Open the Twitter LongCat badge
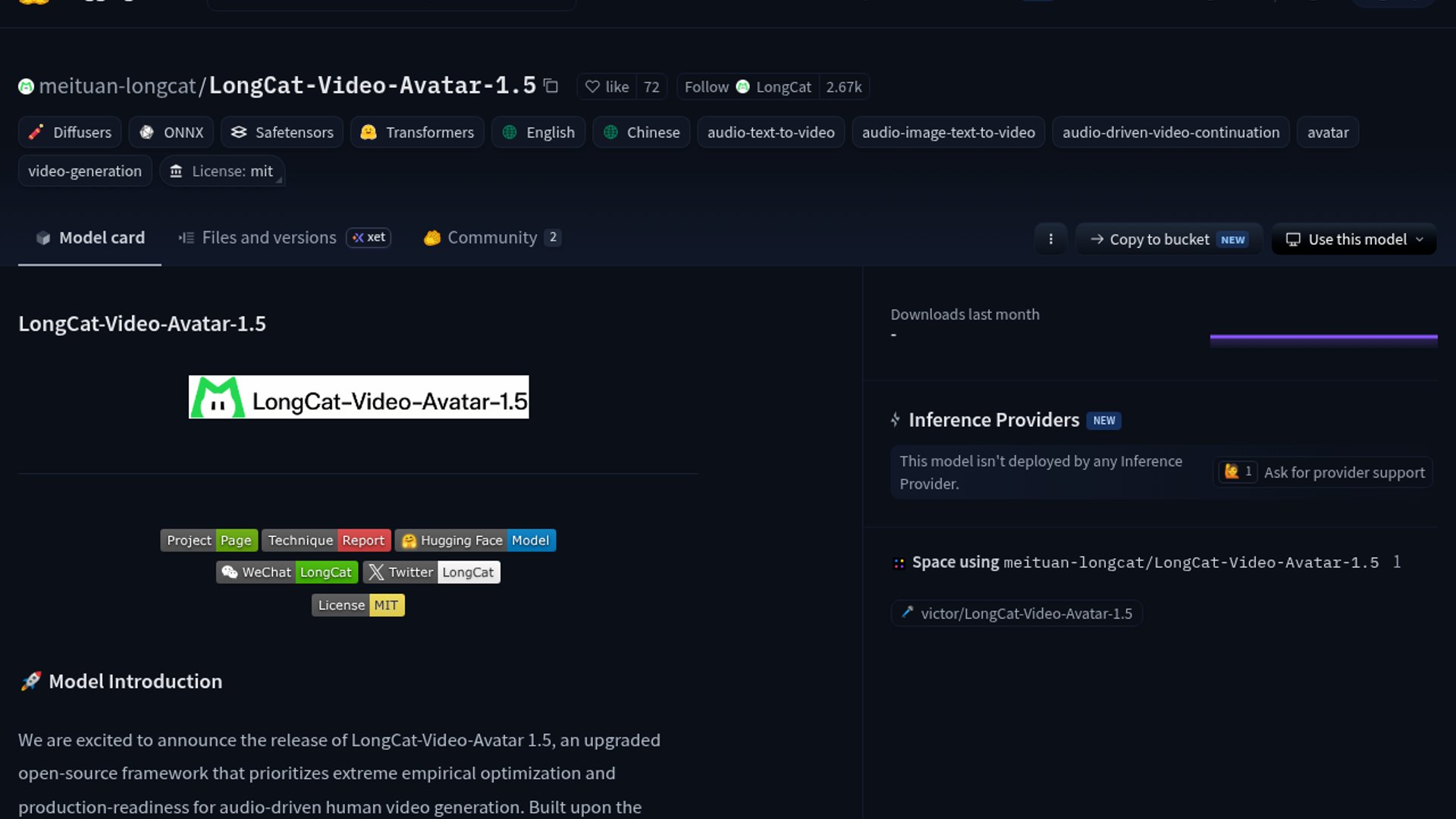 pyautogui.click(x=431, y=572)
